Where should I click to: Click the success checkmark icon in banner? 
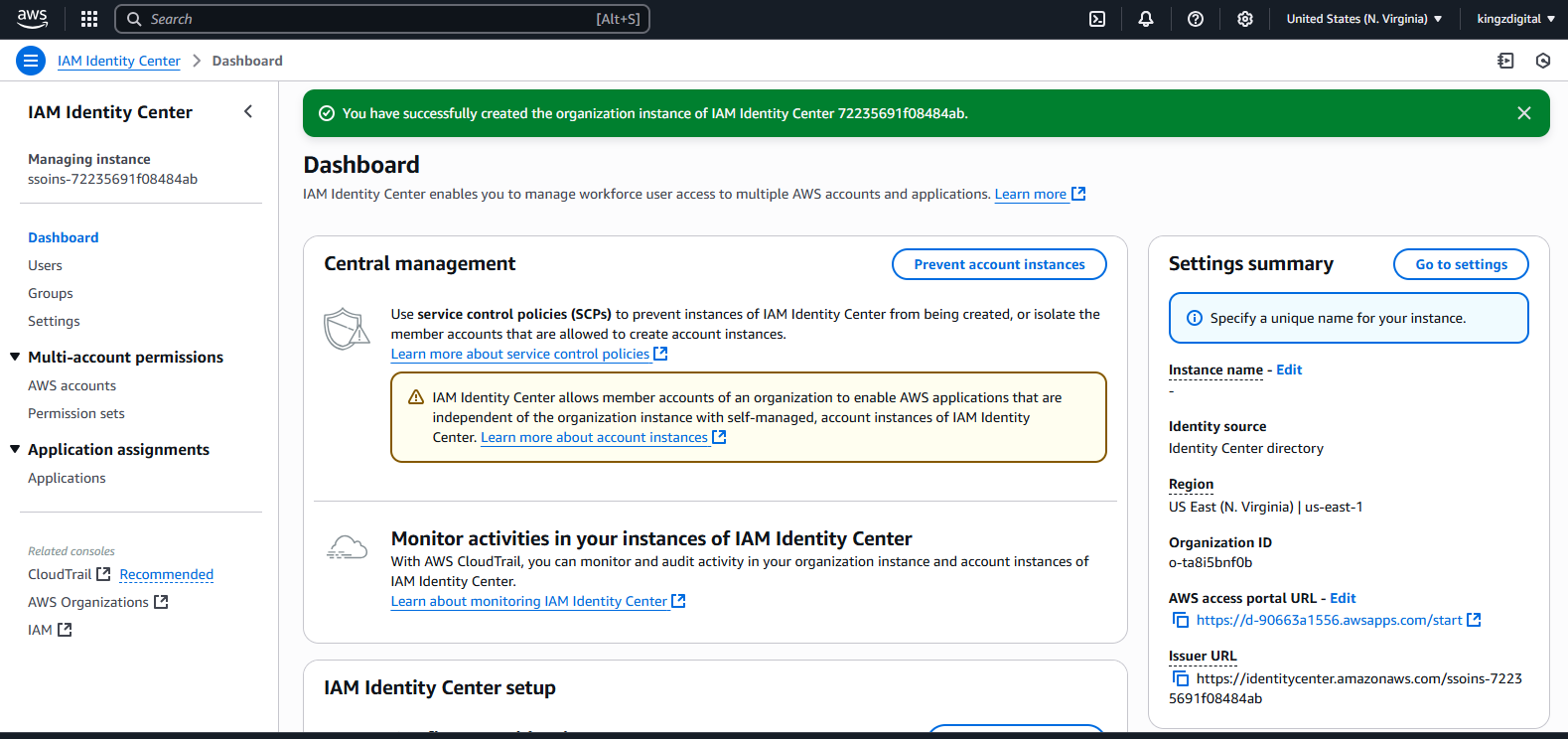(326, 113)
